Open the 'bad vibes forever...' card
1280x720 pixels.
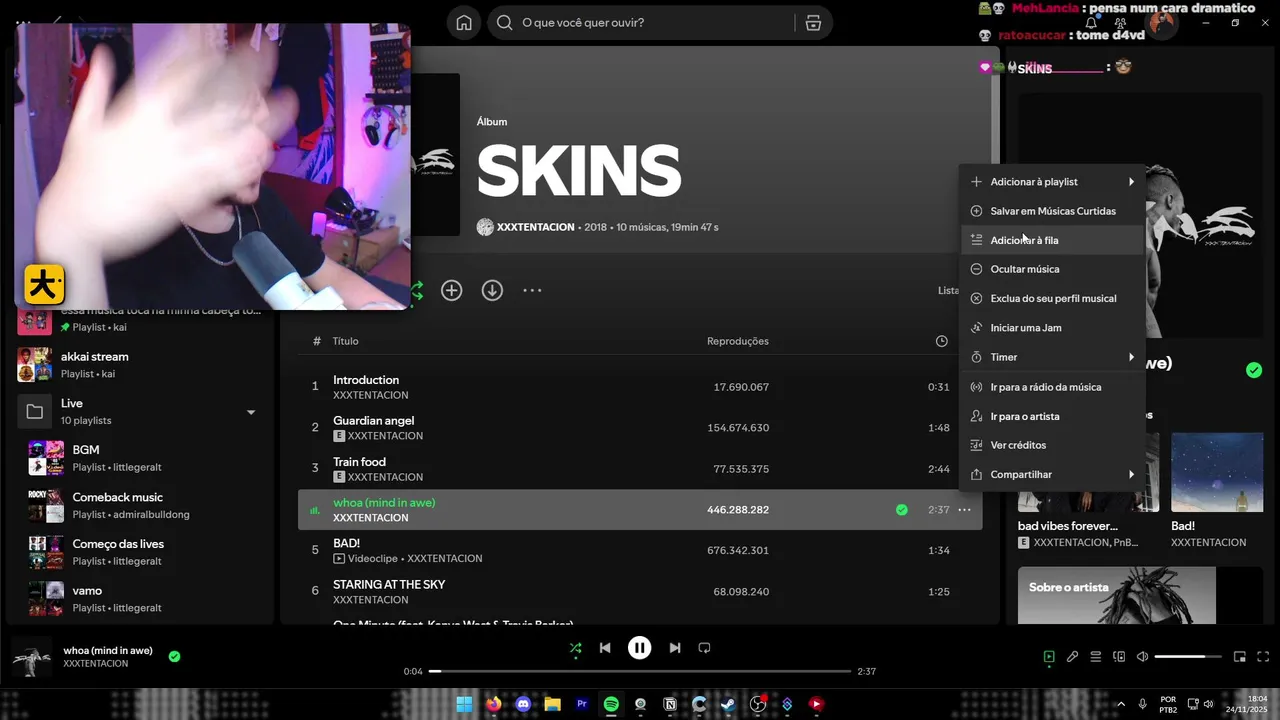pyautogui.click(x=1088, y=491)
